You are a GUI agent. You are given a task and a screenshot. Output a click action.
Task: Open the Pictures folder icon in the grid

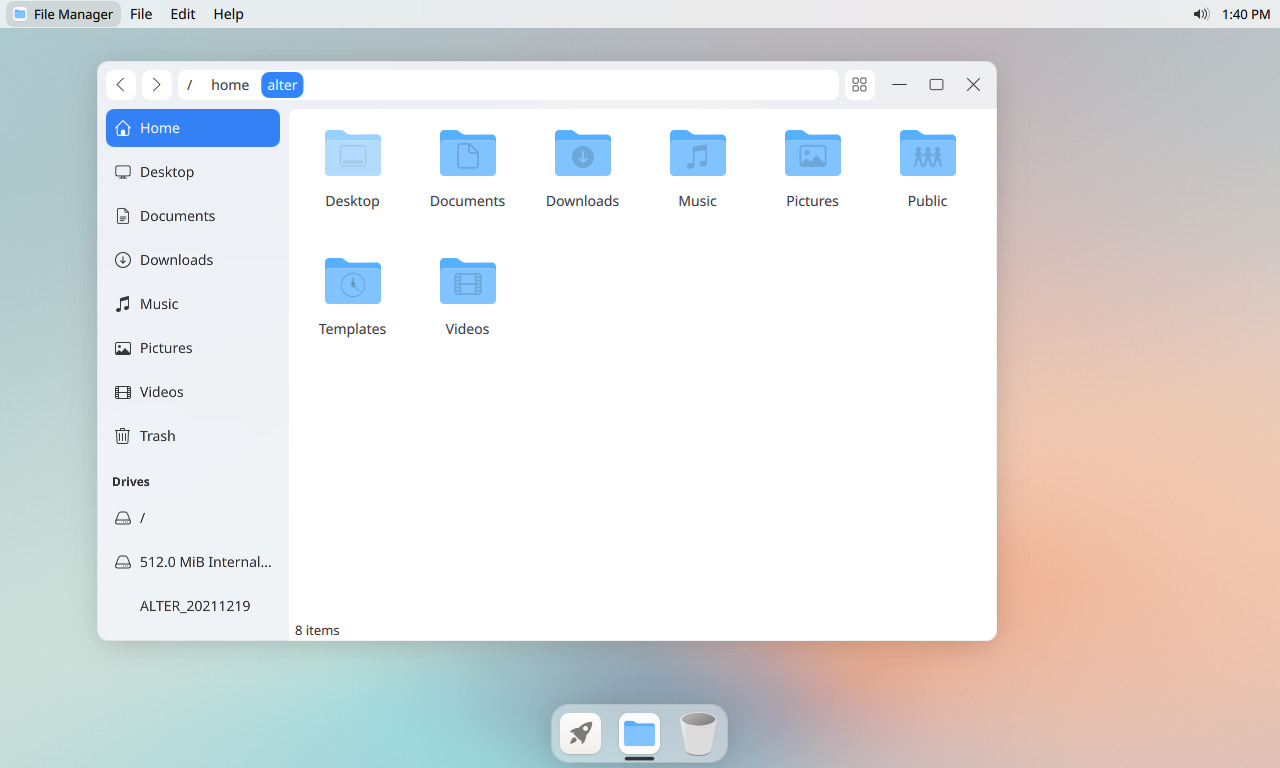pos(813,153)
